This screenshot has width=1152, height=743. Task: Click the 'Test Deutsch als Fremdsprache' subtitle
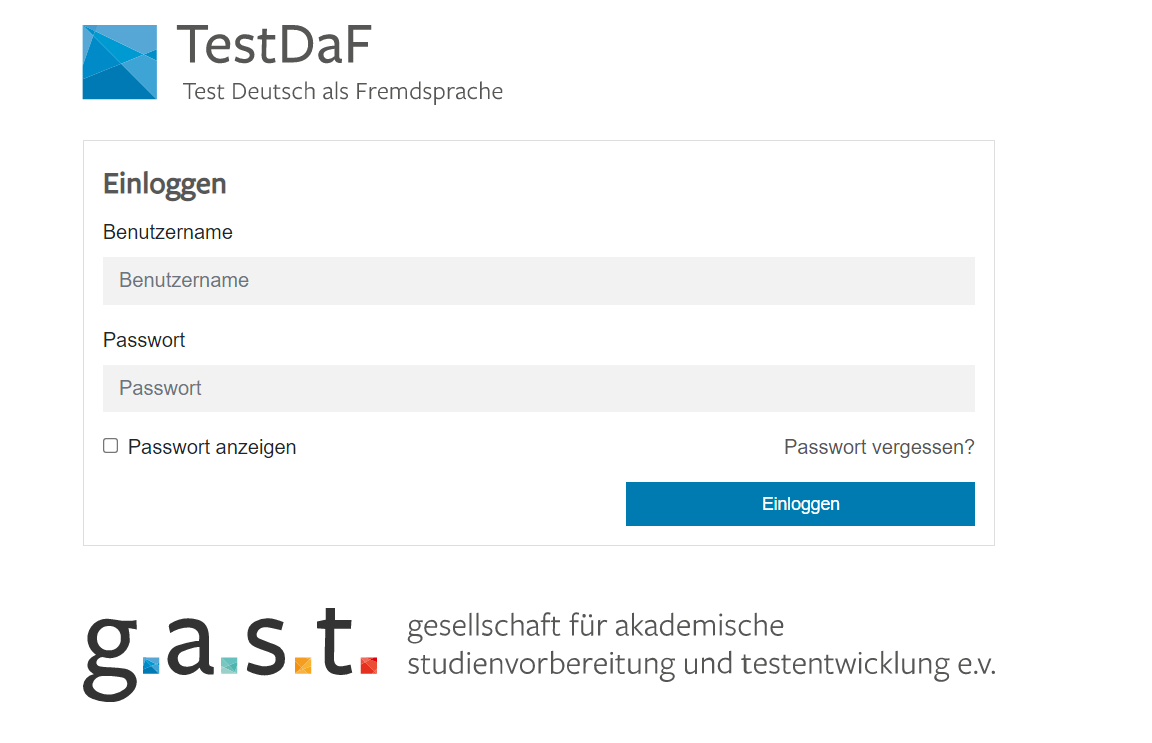click(343, 92)
